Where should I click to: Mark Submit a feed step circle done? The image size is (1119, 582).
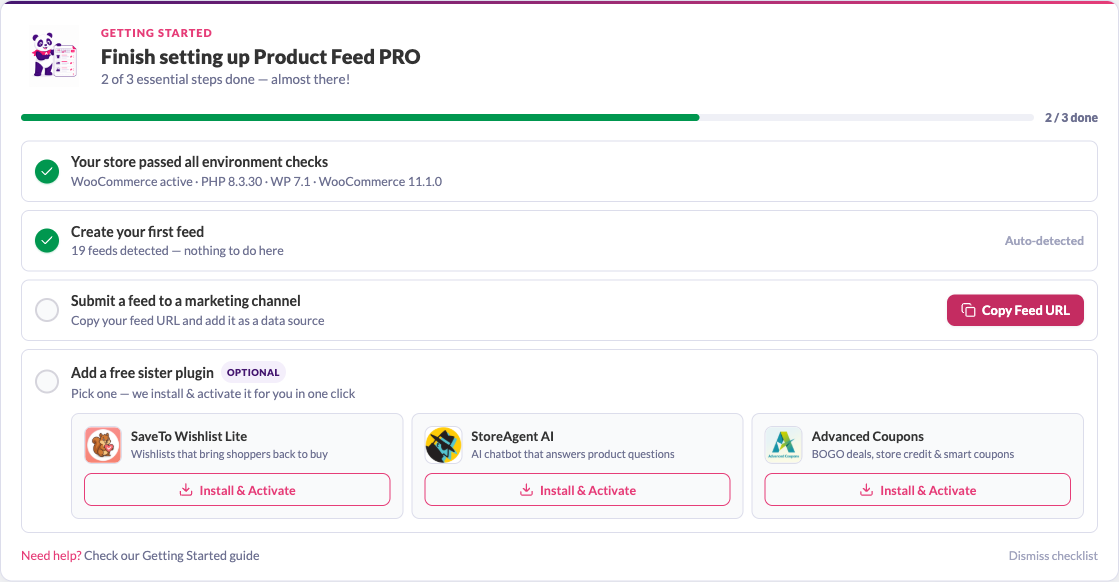coord(47,310)
